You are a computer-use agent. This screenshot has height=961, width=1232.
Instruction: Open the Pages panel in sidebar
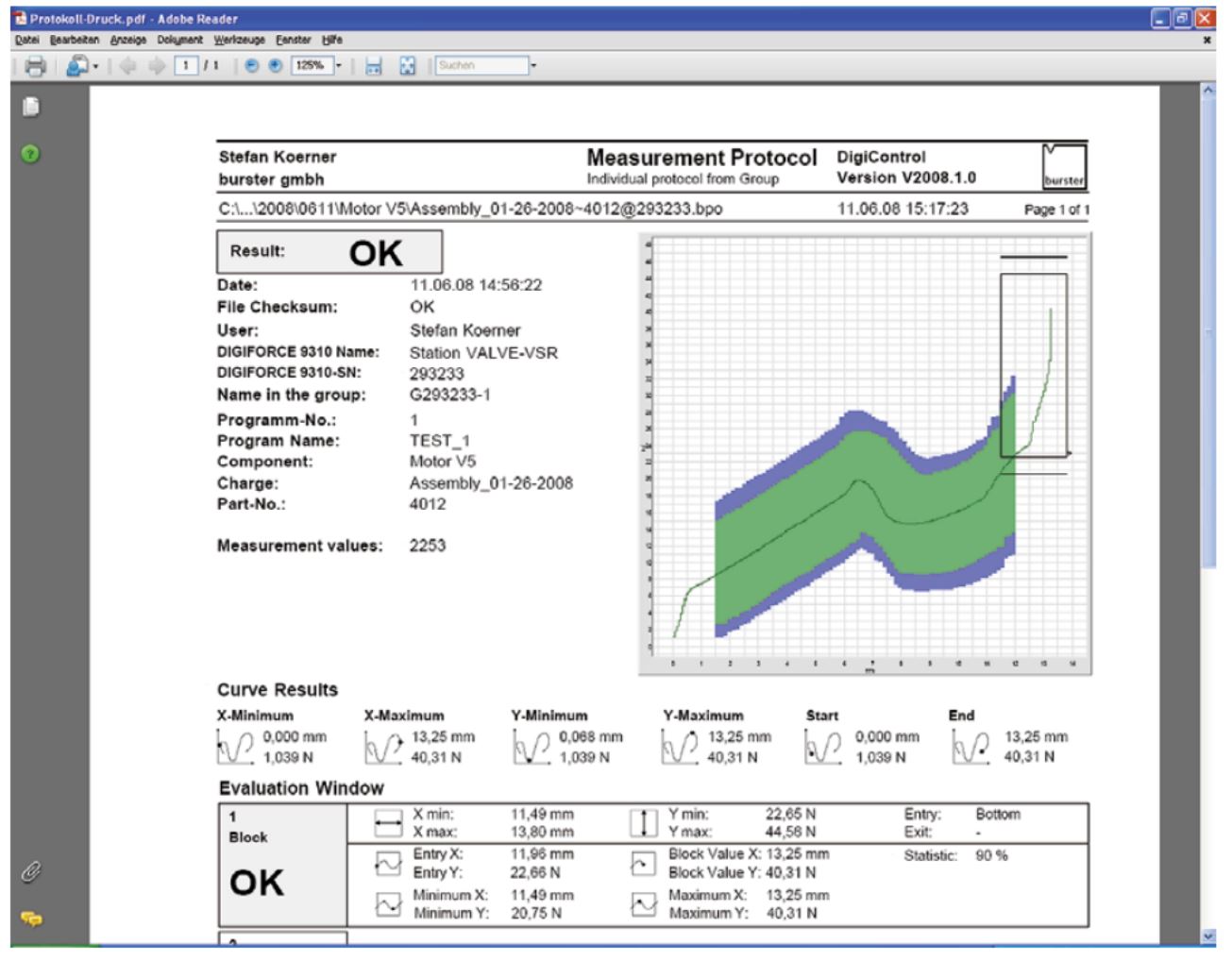coord(31,107)
